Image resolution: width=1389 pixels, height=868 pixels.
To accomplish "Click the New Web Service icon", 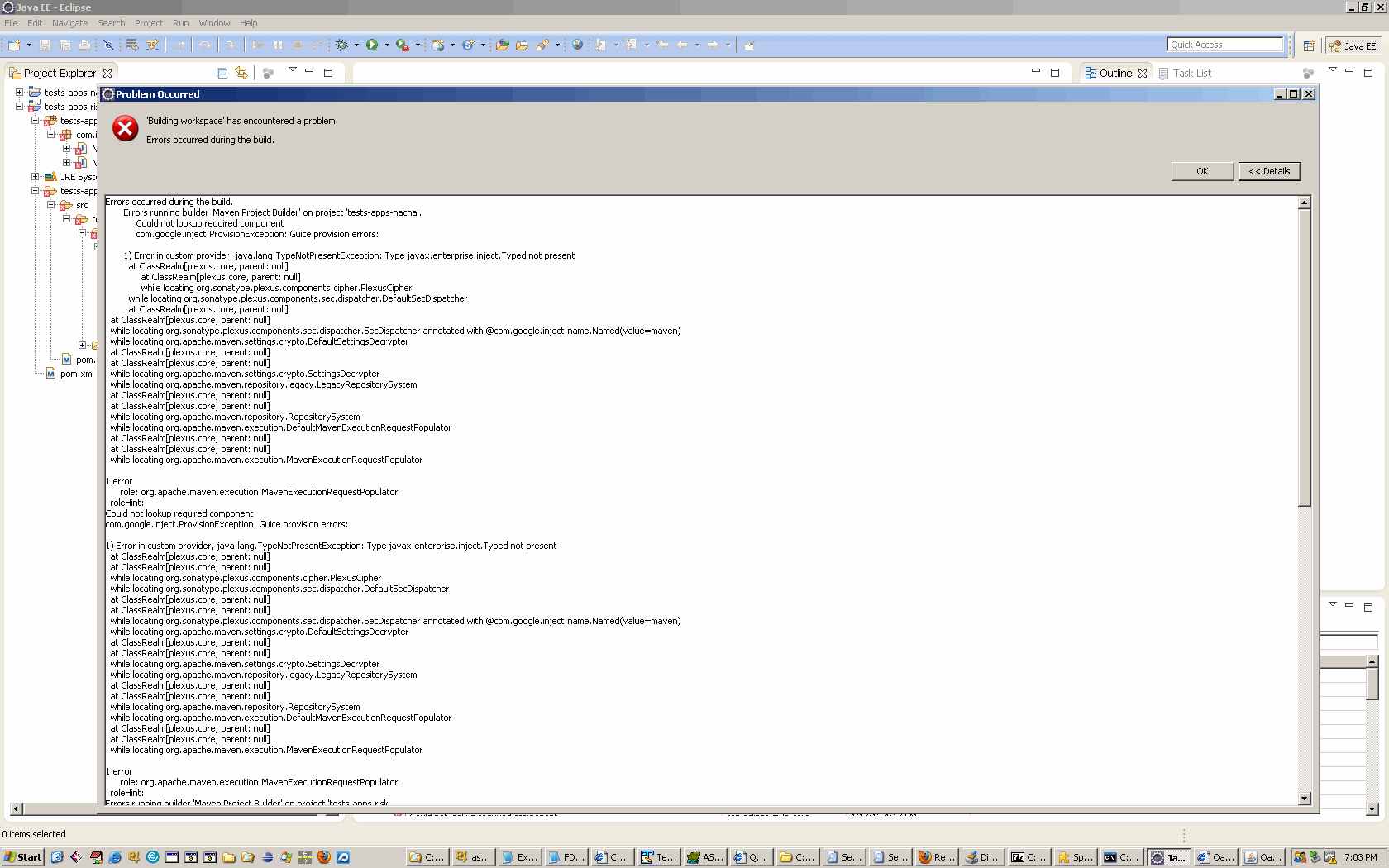I will [x=468, y=45].
